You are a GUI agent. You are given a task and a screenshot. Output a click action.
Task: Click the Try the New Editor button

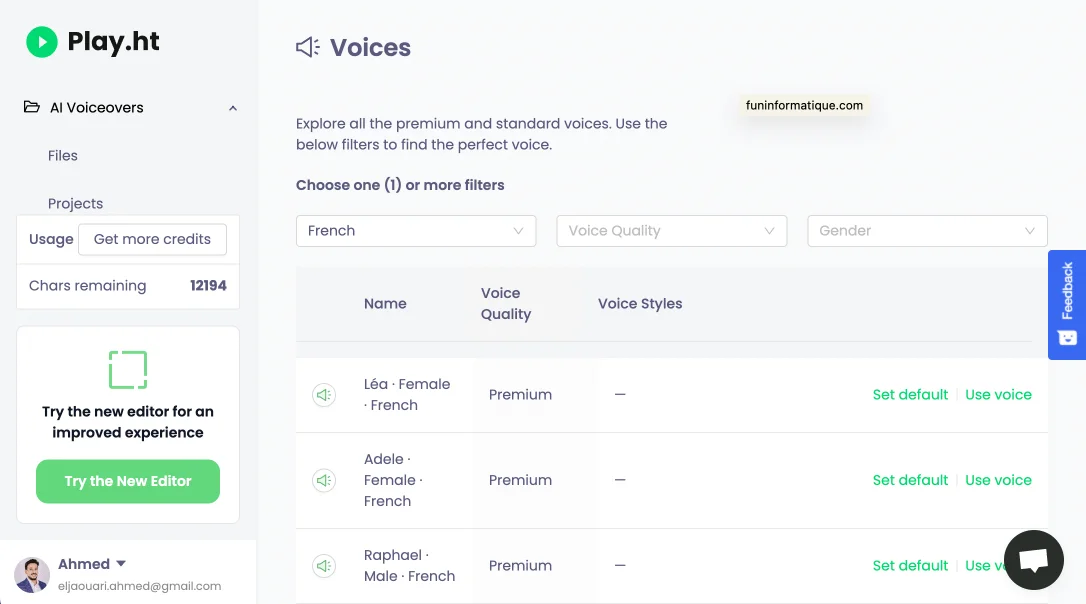(x=128, y=481)
